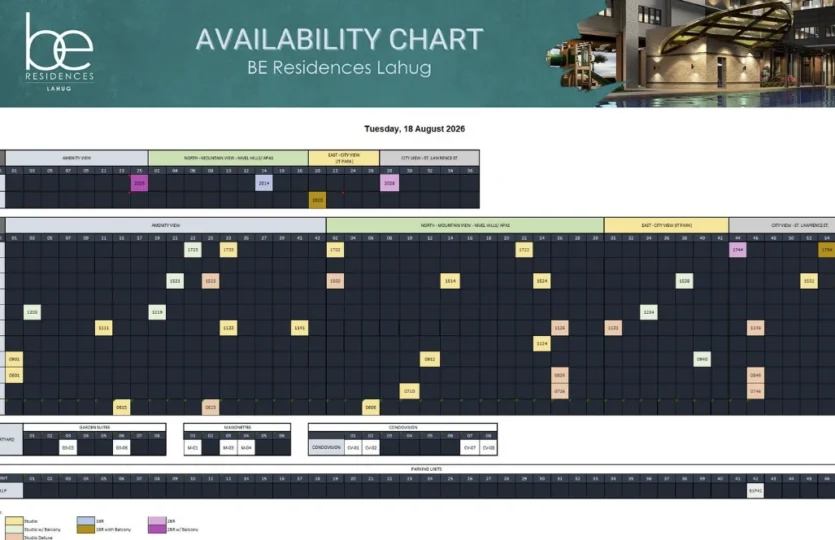This screenshot has width=835, height=540.
Task: Select available unit 1111
Action: [x=104, y=328]
